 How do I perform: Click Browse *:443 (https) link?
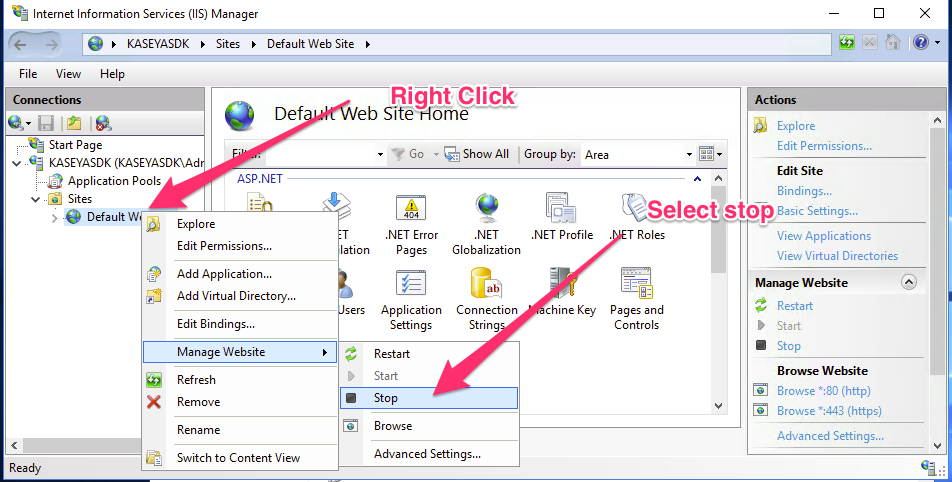coord(829,410)
